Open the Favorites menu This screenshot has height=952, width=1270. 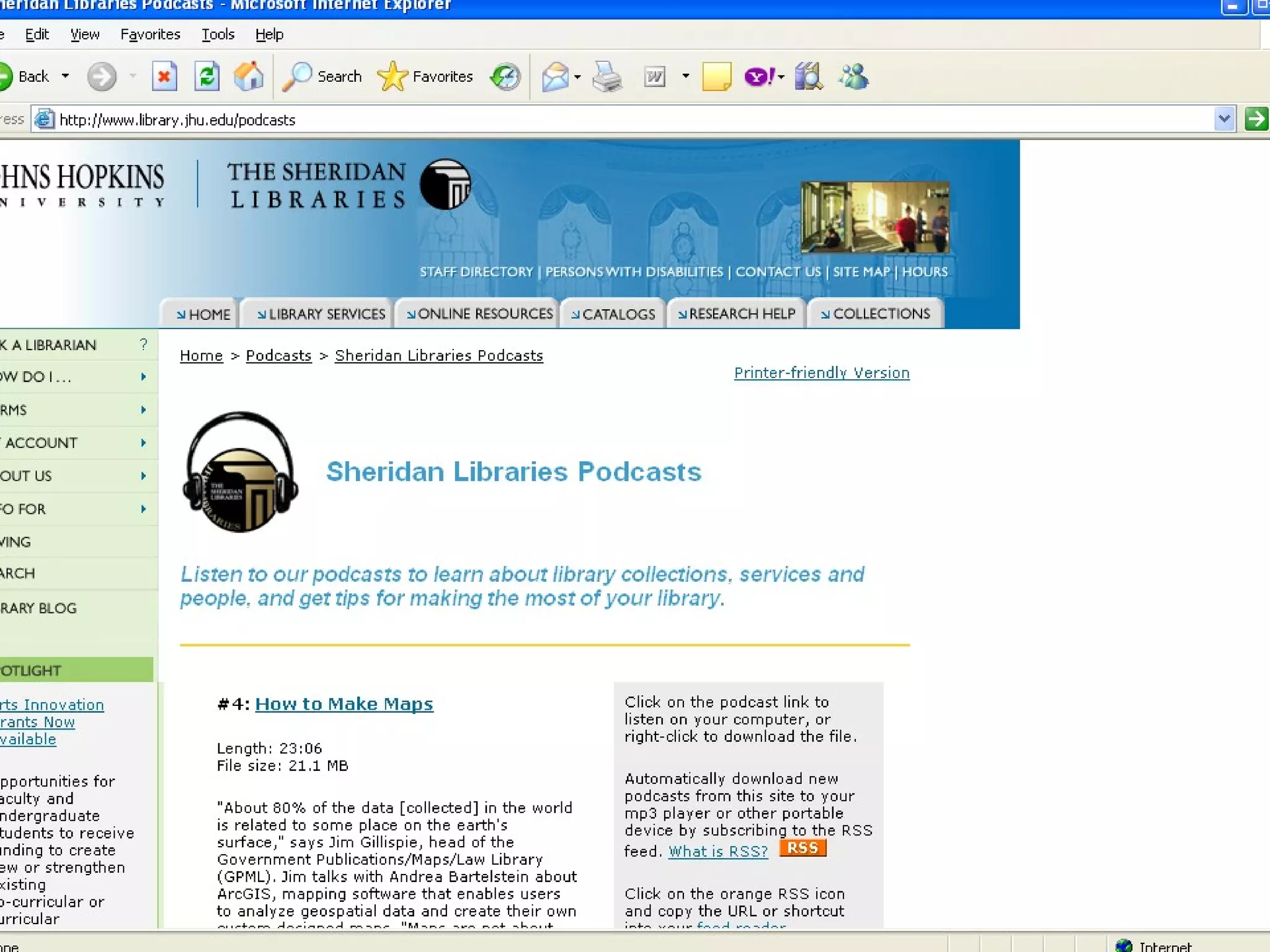pos(150,35)
